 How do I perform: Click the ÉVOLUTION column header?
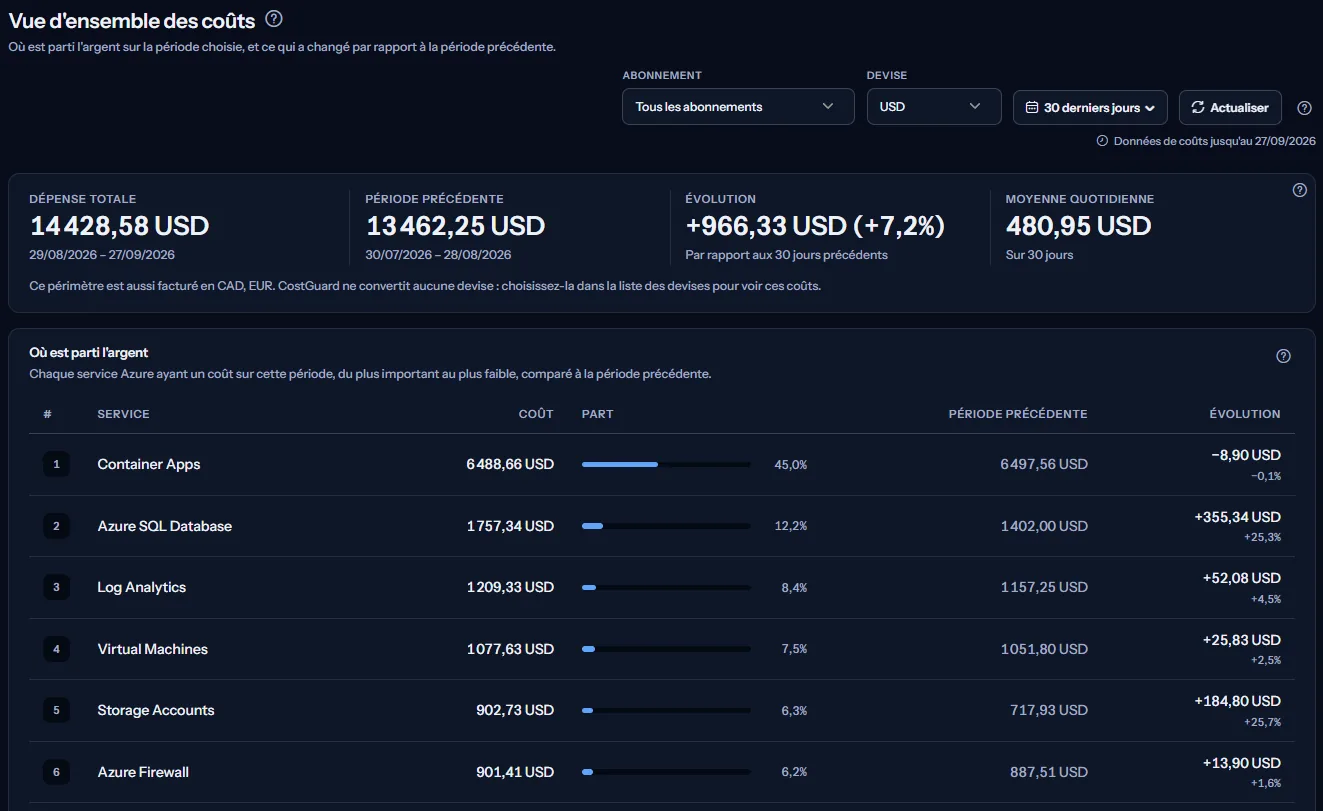[1244, 414]
